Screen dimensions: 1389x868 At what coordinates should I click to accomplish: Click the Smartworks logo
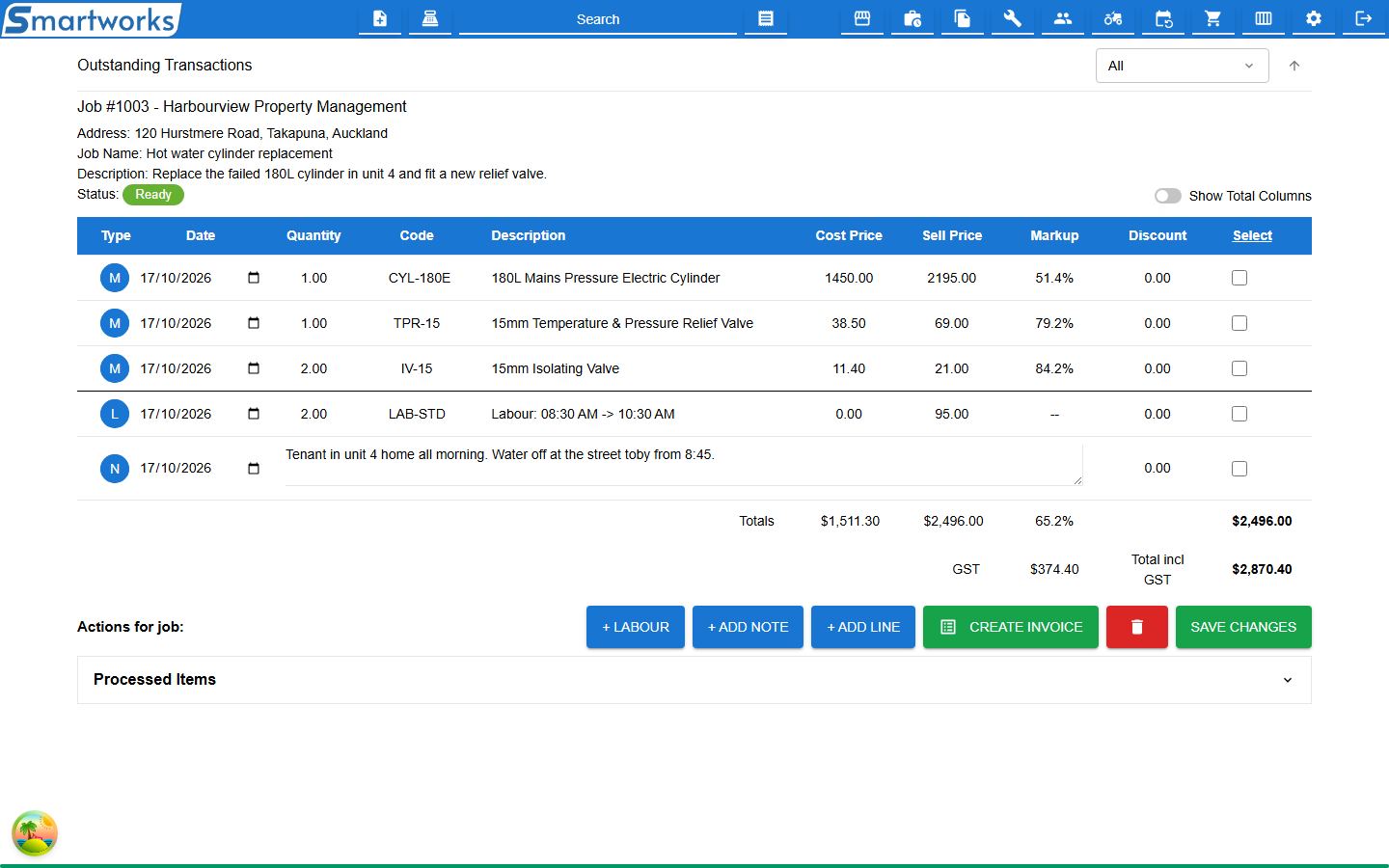(x=91, y=19)
